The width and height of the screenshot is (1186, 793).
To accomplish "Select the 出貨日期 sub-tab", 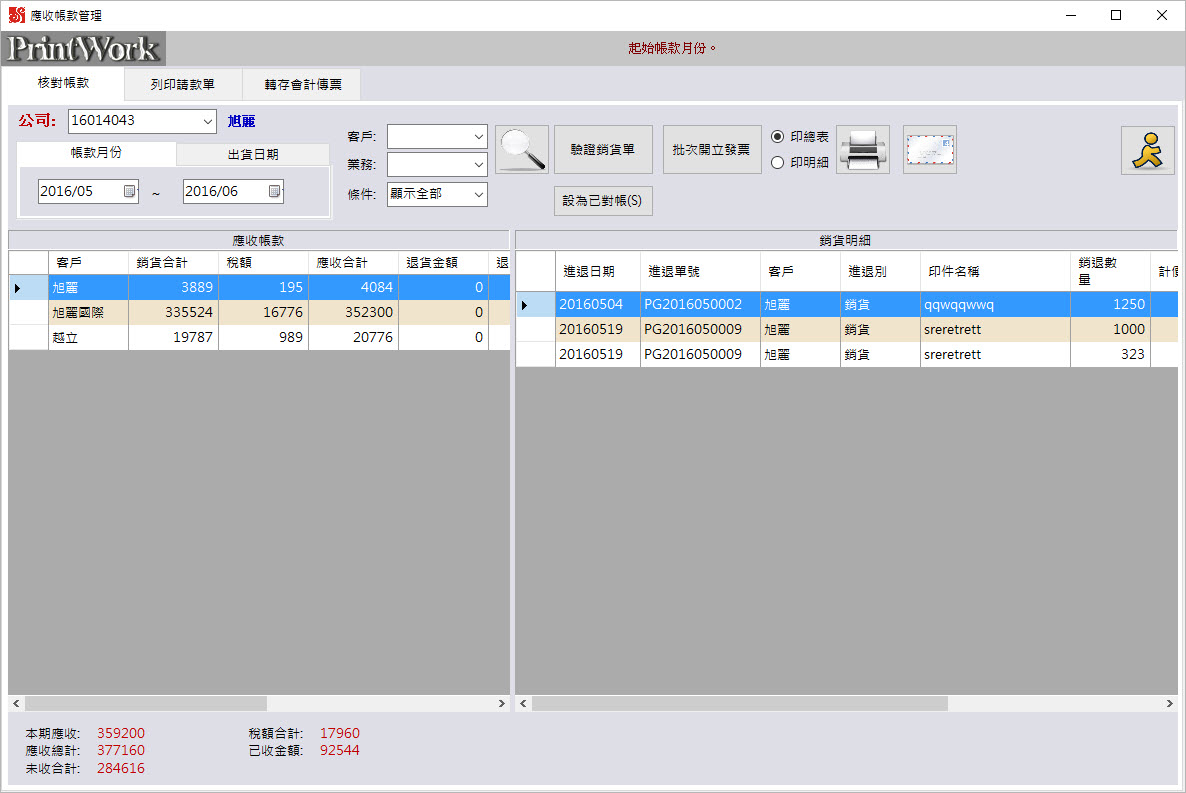I will click(x=253, y=154).
